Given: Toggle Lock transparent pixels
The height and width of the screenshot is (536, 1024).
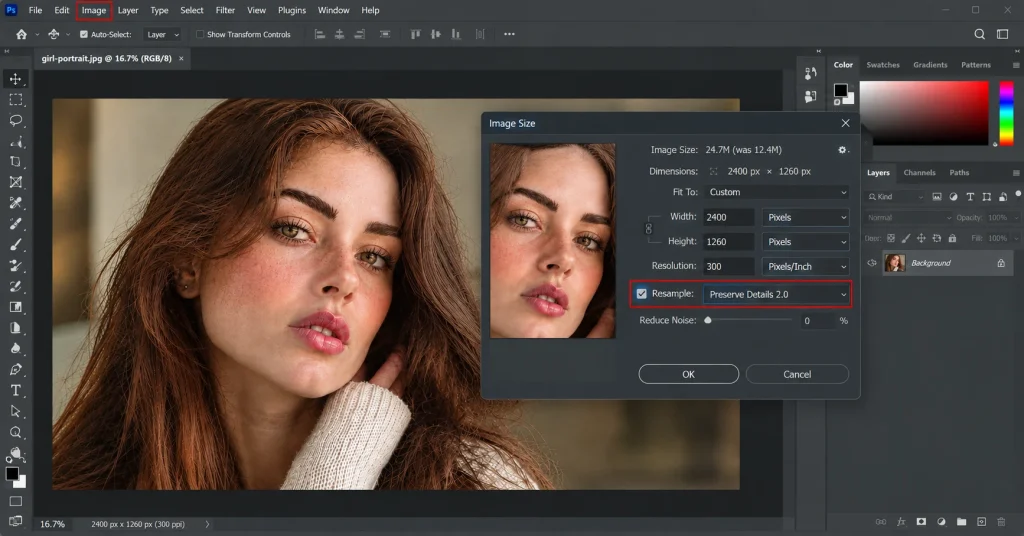Looking at the screenshot, I should coord(891,238).
